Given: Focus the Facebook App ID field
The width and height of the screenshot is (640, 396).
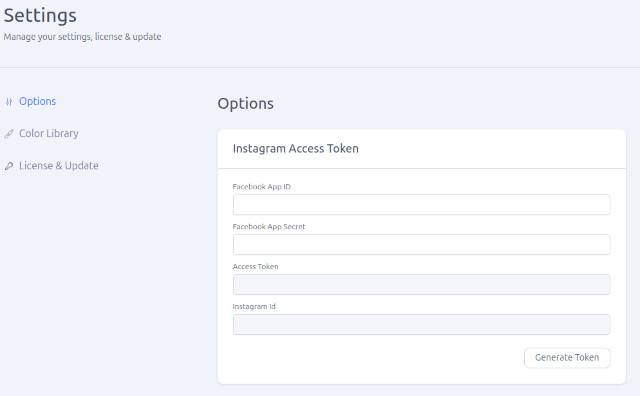Looking at the screenshot, I should point(422,205).
